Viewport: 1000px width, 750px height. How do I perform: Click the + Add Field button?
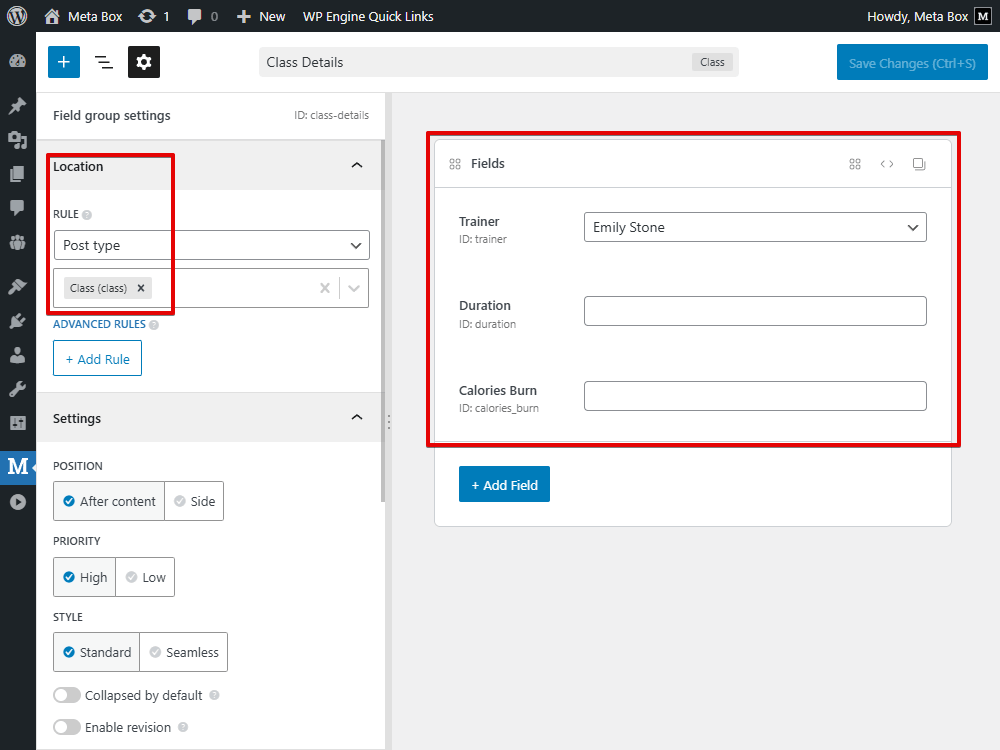[x=504, y=485]
